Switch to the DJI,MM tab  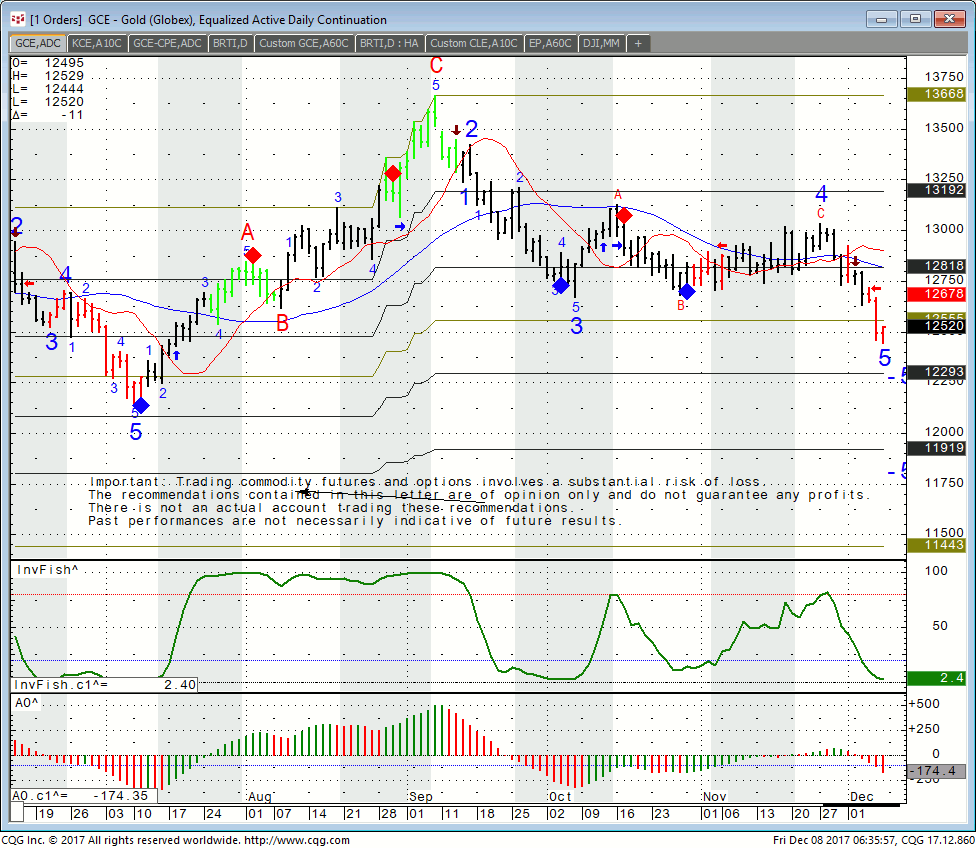coord(602,43)
